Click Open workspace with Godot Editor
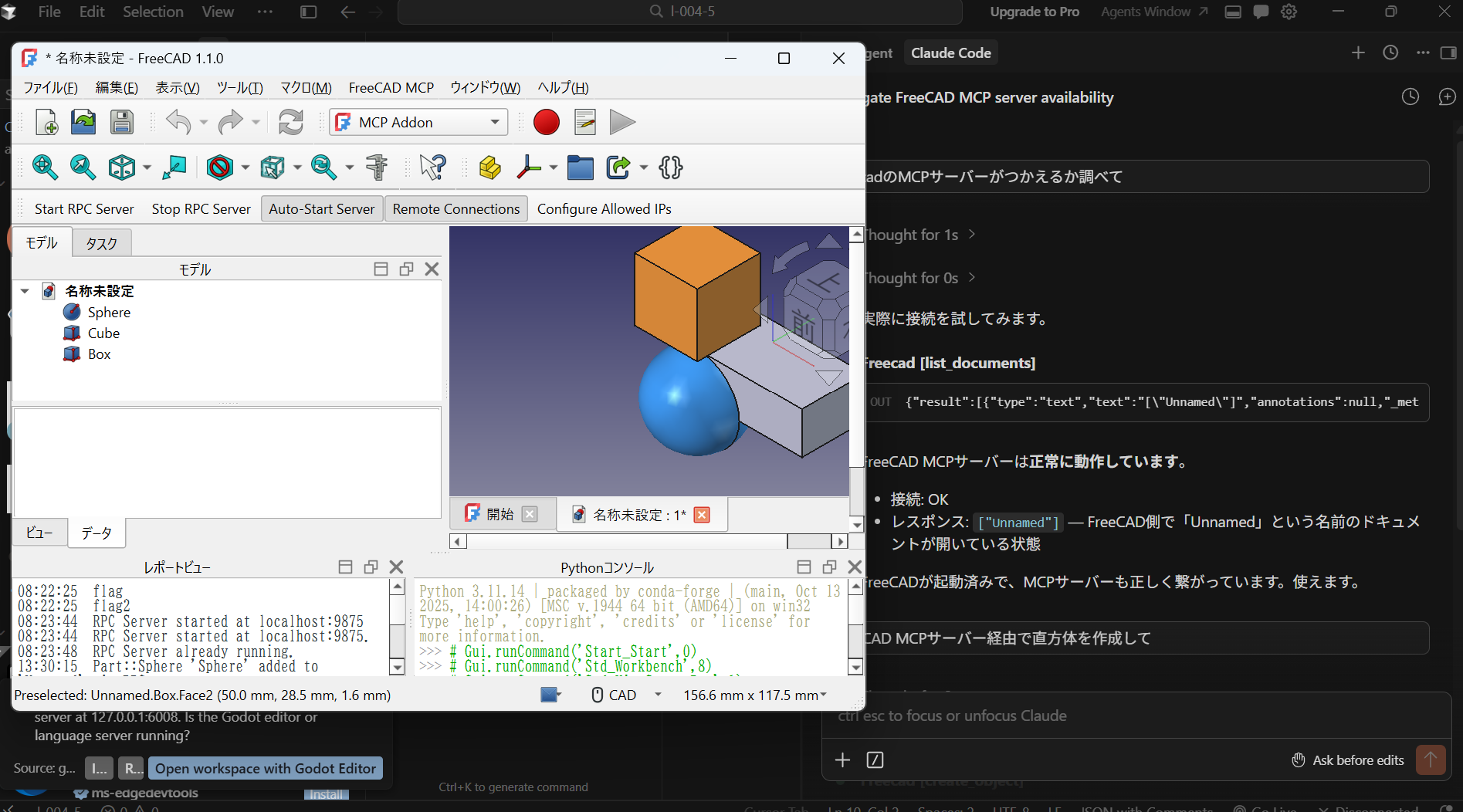The width and height of the screenshot is (1463, 812). click(265, 769)
